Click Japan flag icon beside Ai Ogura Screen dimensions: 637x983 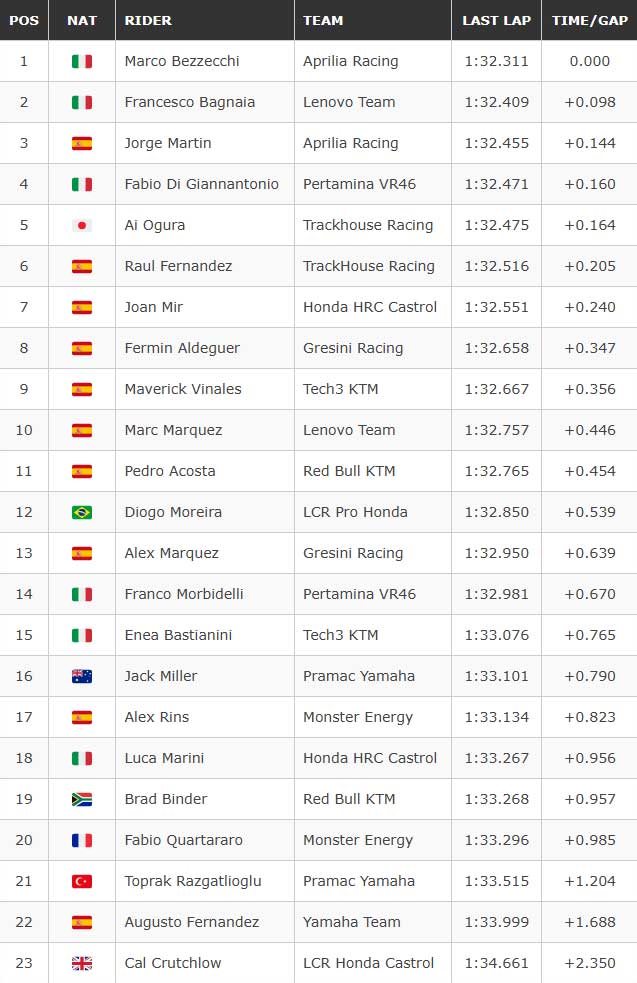click(82, 225)
